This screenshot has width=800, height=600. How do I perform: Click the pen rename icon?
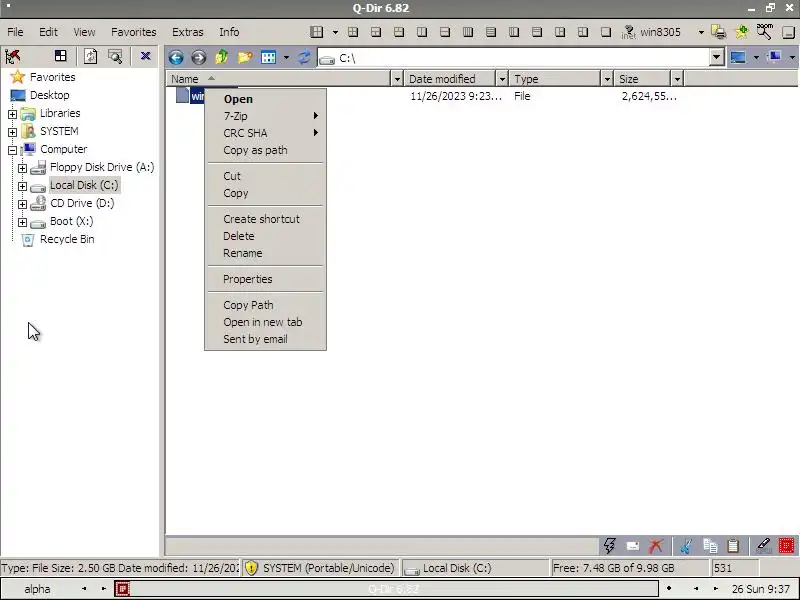pyautogui.click(x=763, y=545)
